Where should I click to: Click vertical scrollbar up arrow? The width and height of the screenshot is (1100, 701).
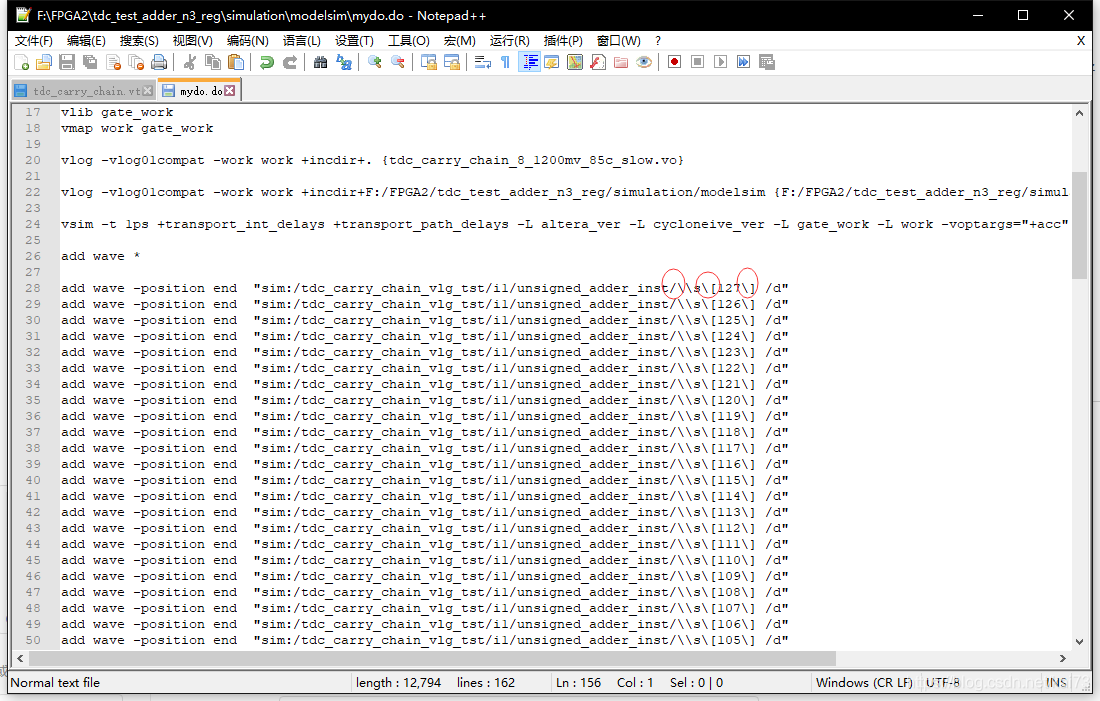coord(1079,113)
